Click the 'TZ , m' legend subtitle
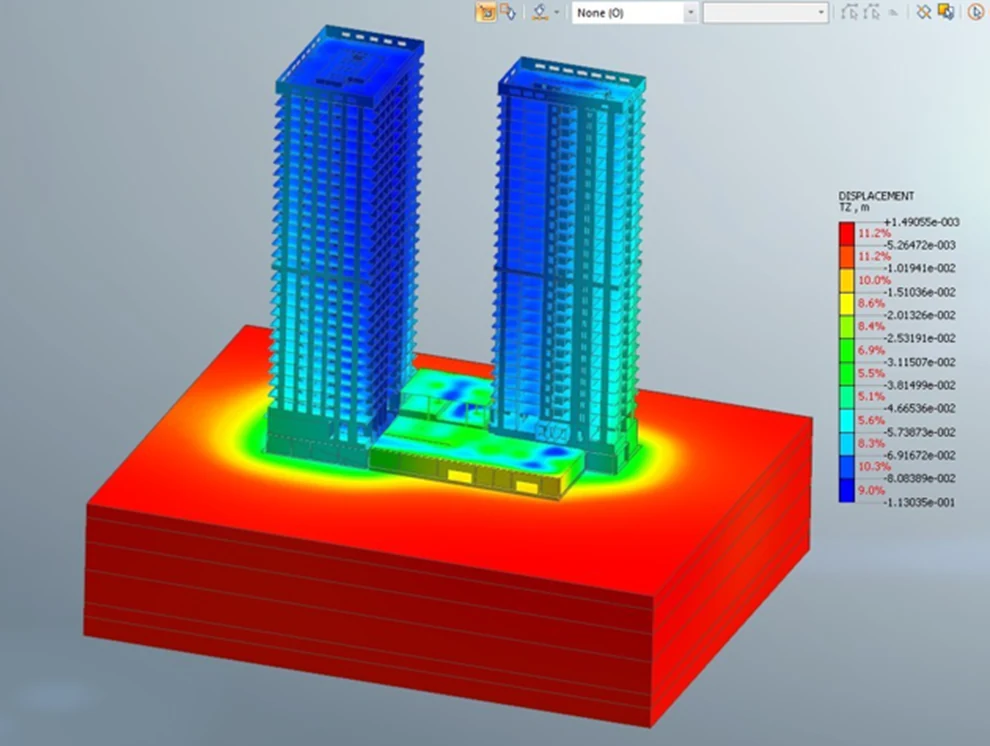 [x=854, y=207]
